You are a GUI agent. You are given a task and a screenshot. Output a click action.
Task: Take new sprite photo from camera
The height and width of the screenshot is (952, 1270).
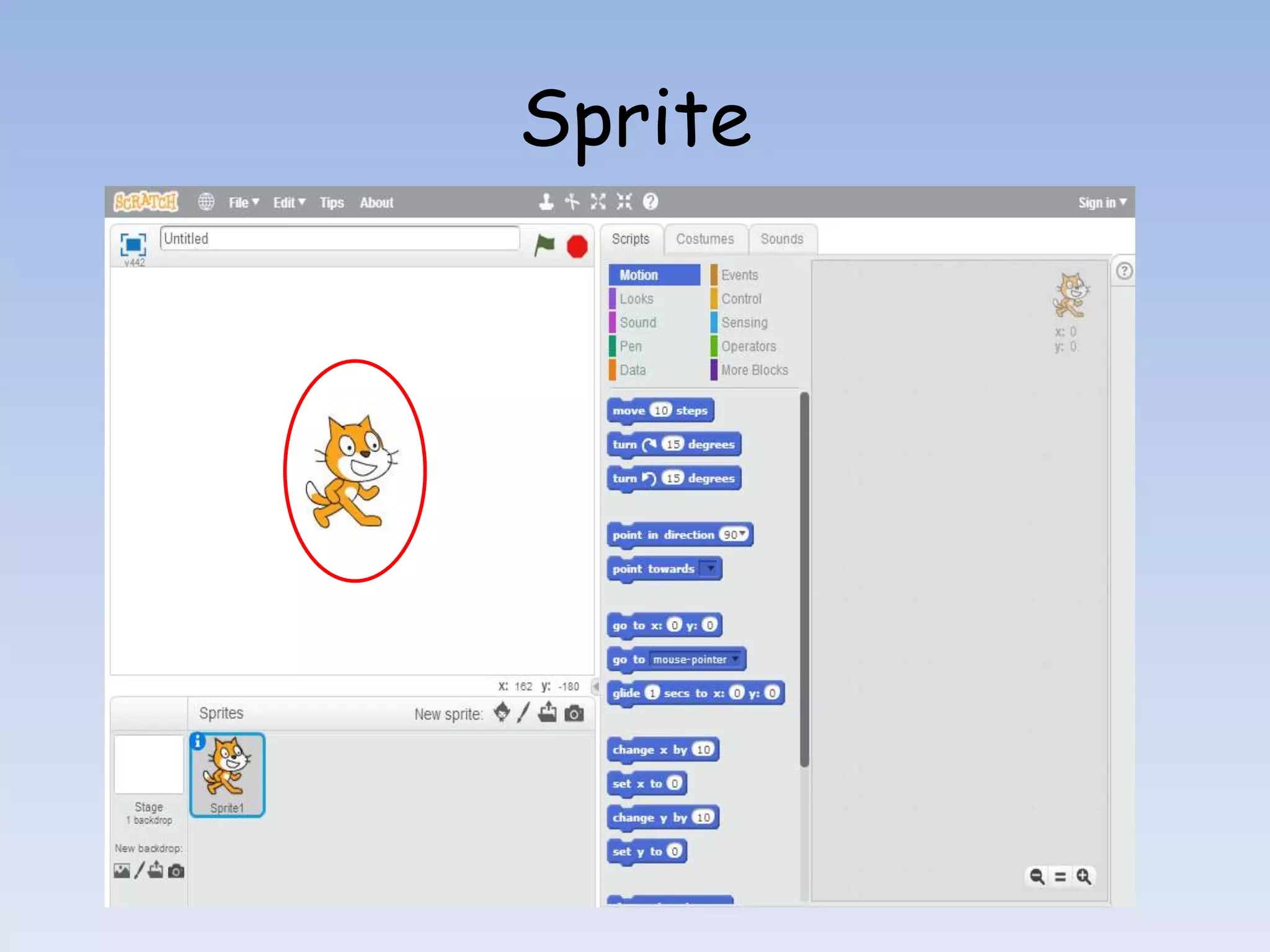coord(574,714)
